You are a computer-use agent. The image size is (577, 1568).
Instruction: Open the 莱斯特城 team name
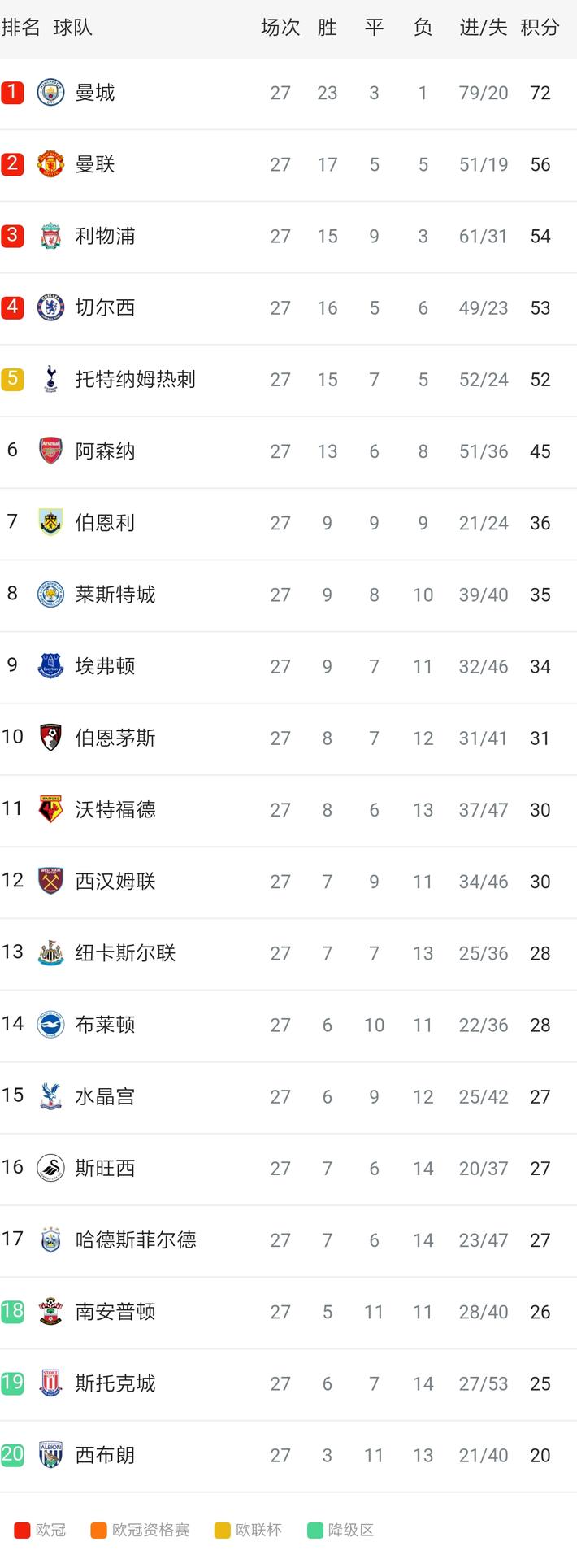click(x=115, y=595)
